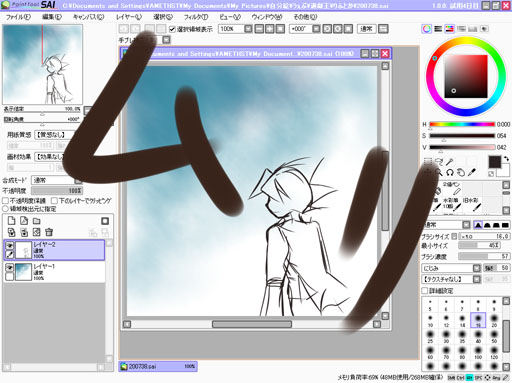Open the キャンバス(C) menu
Viewport: 512px width, 383px height.
(89, 17)
